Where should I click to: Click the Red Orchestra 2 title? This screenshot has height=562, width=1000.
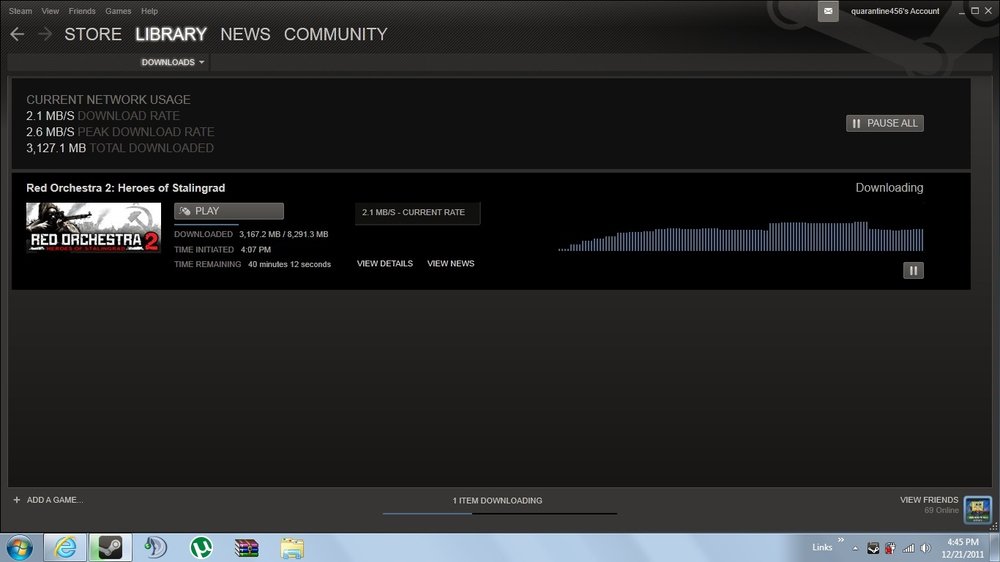tap(126, 188)
